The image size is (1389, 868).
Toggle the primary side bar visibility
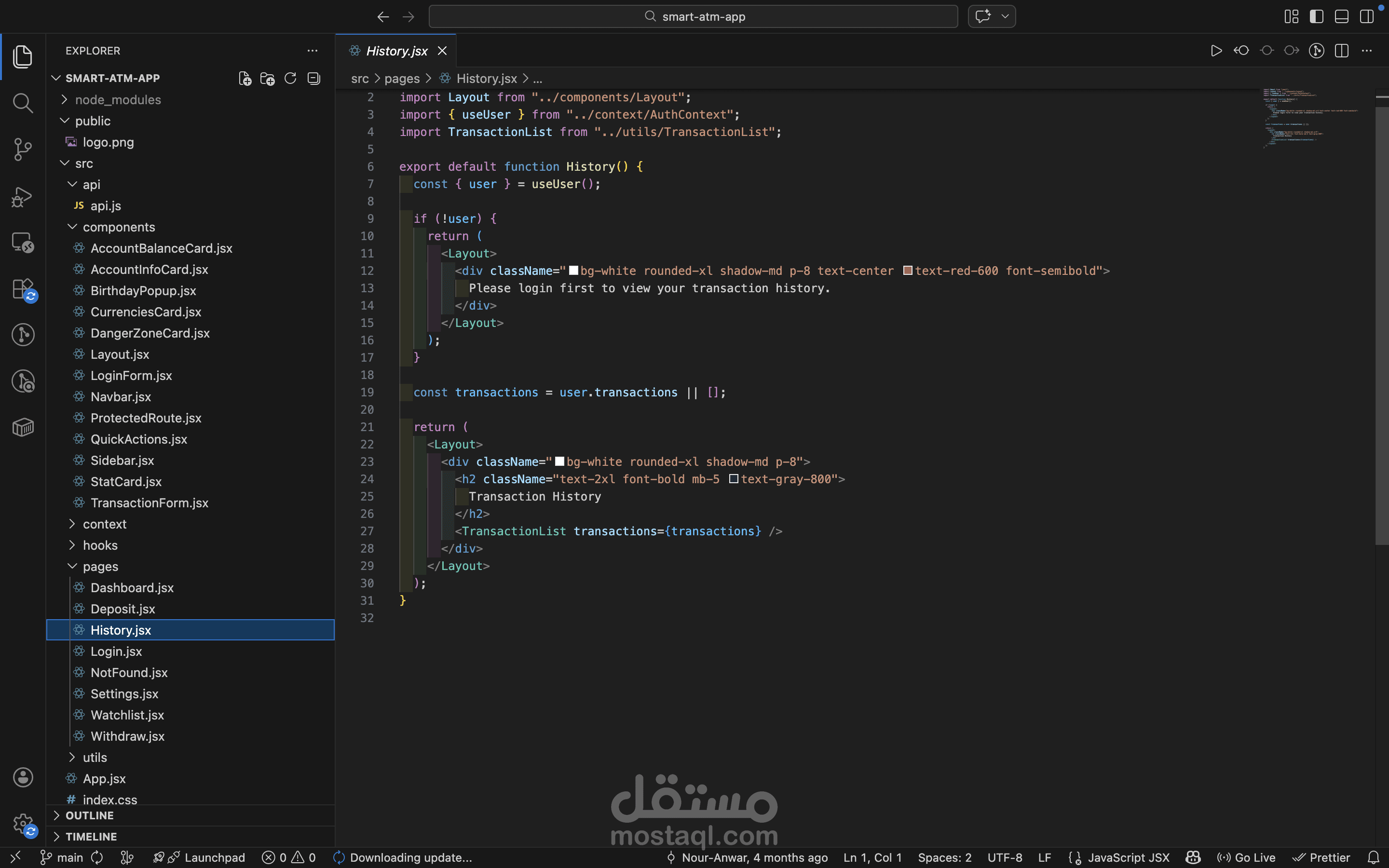(1316, 17)
